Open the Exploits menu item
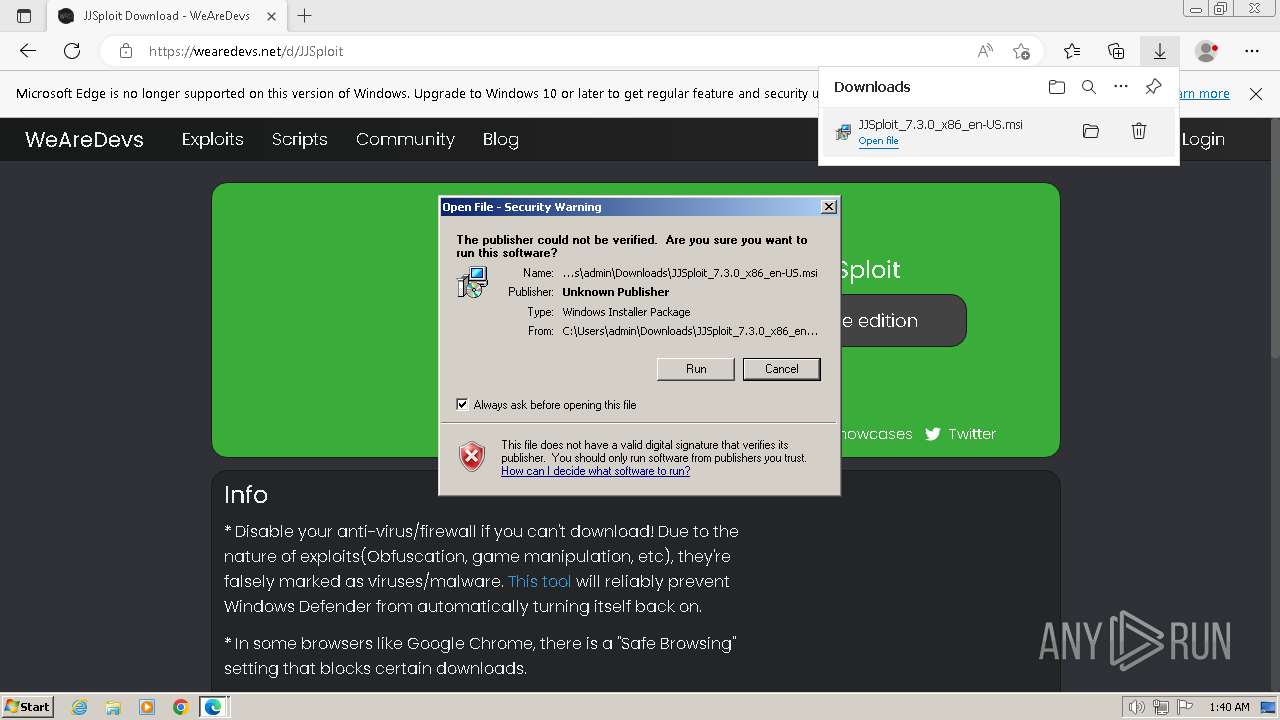1280x720 pixels. pyautogui.click(x=212, y=139)
